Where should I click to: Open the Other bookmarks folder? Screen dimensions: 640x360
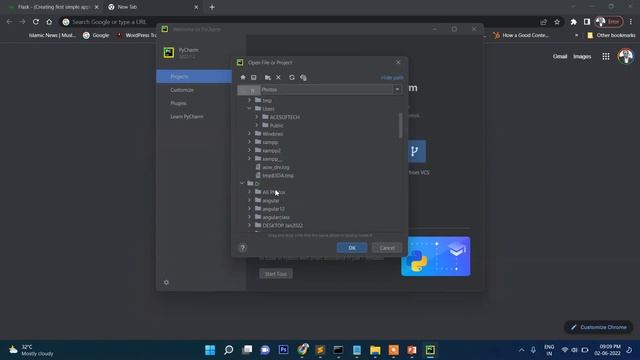tap(611, 36)
